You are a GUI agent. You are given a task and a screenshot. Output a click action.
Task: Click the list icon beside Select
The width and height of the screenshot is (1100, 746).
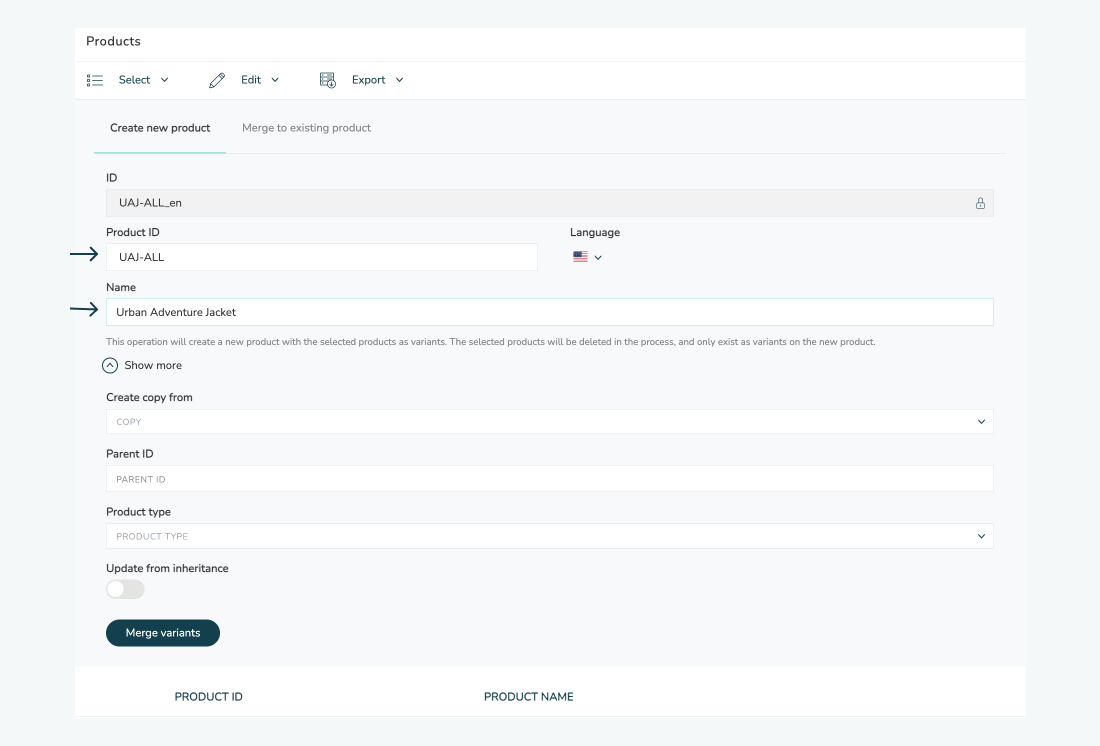[x=95, y=80]
